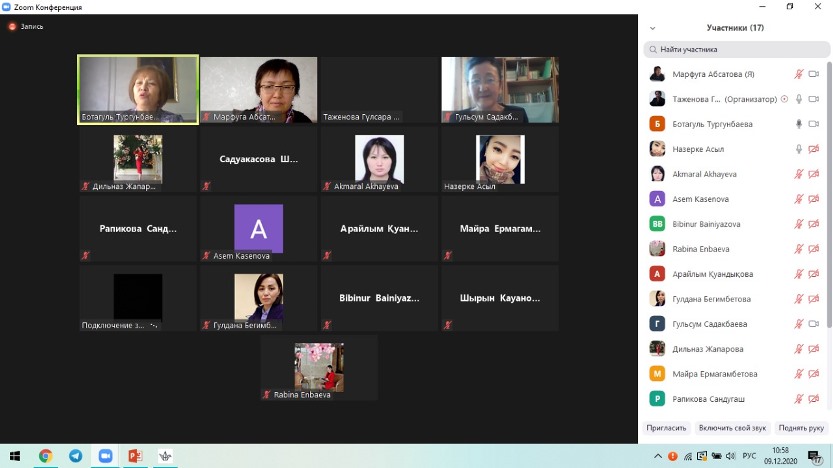Click muted mic icon for Asem Kasenova
The width and height of the screenshot is (833, 468).
[799, 199]
